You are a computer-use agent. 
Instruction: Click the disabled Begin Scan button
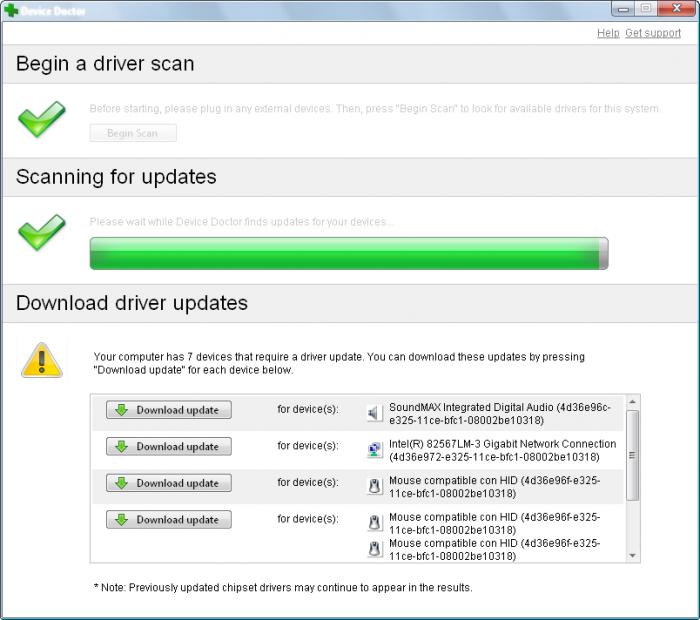tap(133, 133)
